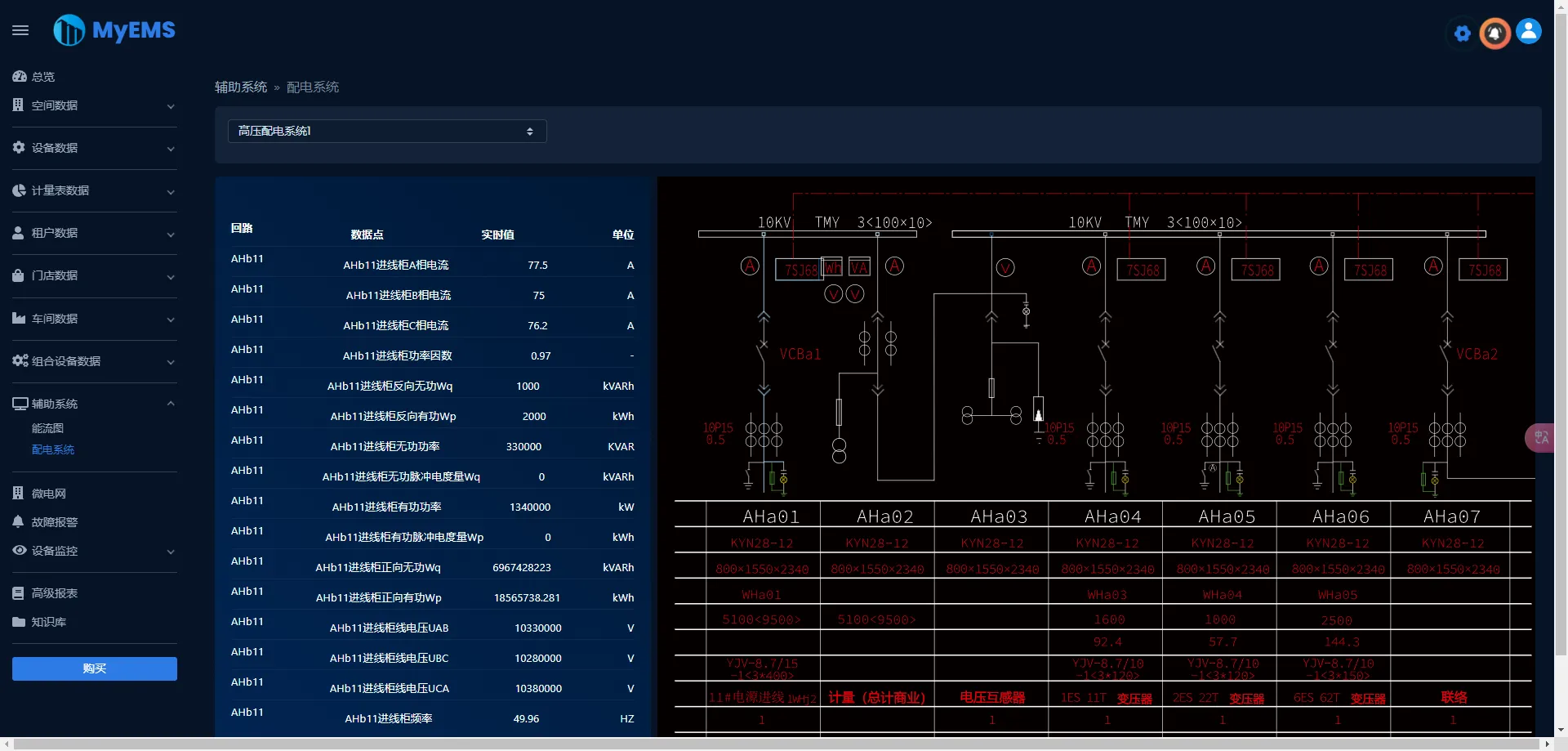
Task: Expand the 设备数据 menu chevron
Action: (171, 149)
